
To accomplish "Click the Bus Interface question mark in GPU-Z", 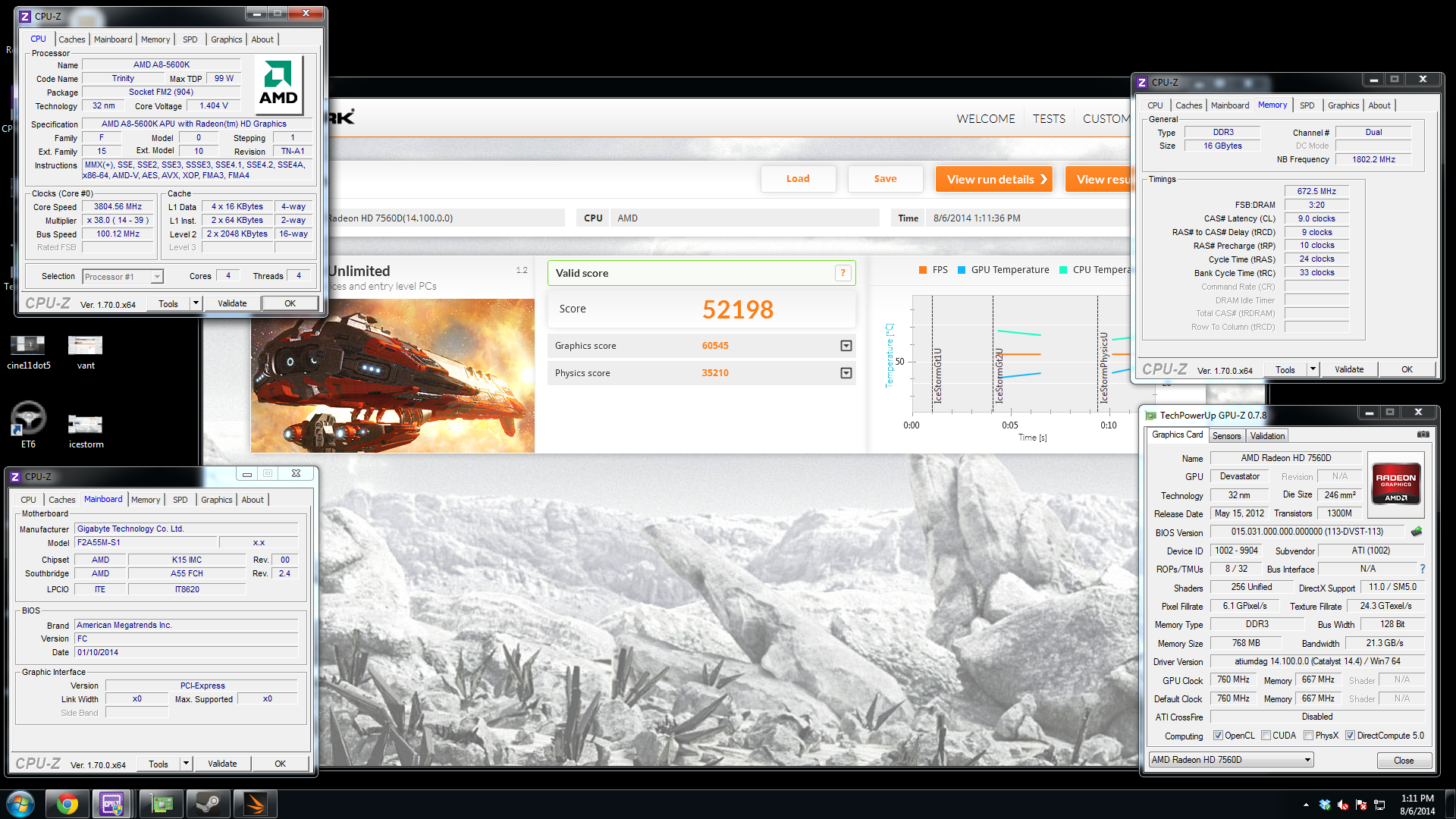I will (1422, 569).
